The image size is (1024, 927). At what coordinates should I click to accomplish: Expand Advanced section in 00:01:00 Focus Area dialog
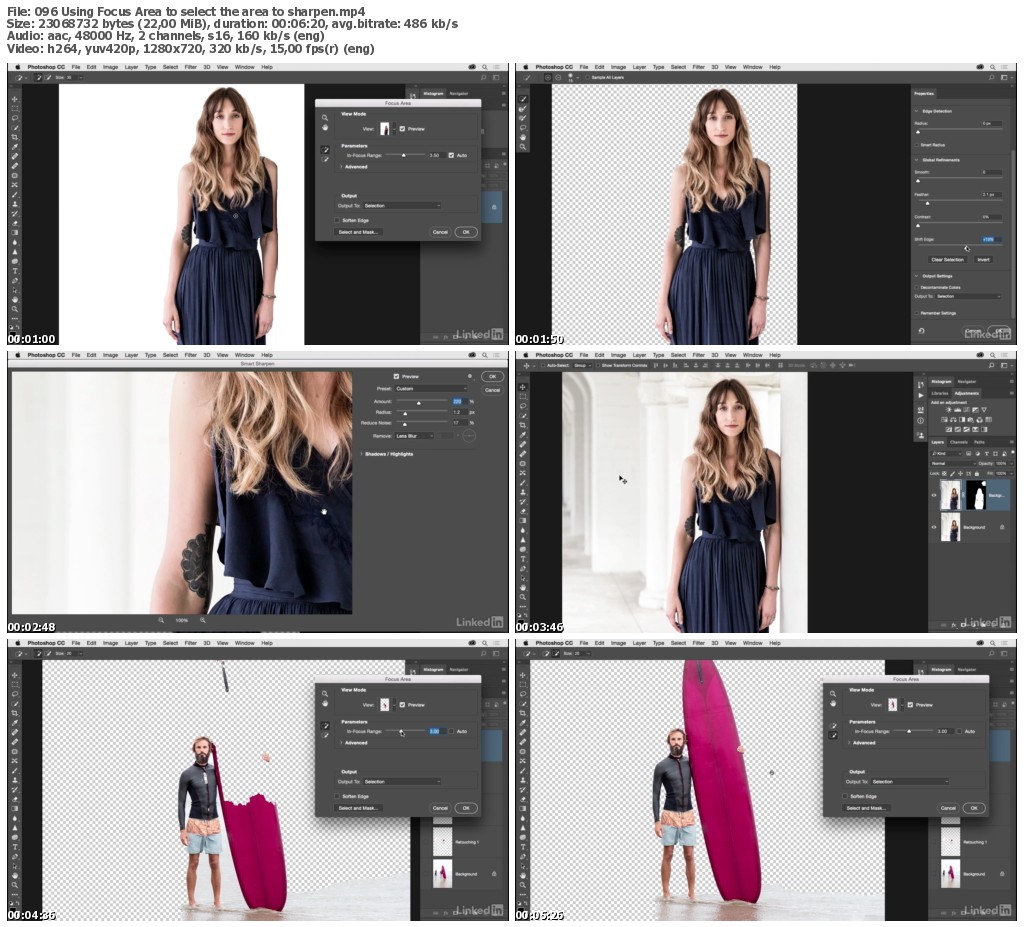[x=341, y=167]
